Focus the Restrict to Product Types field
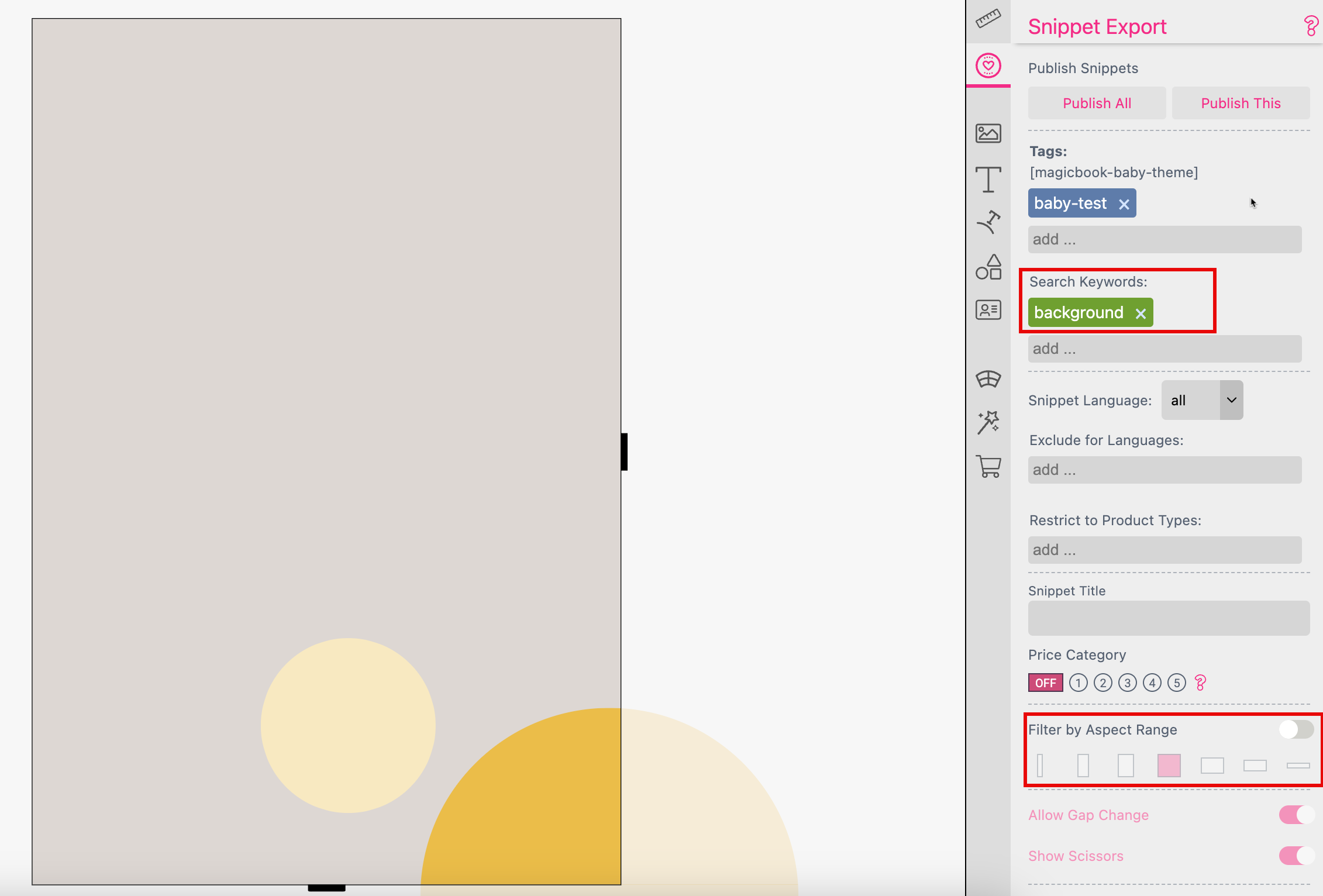 (x=1164, y=550)
